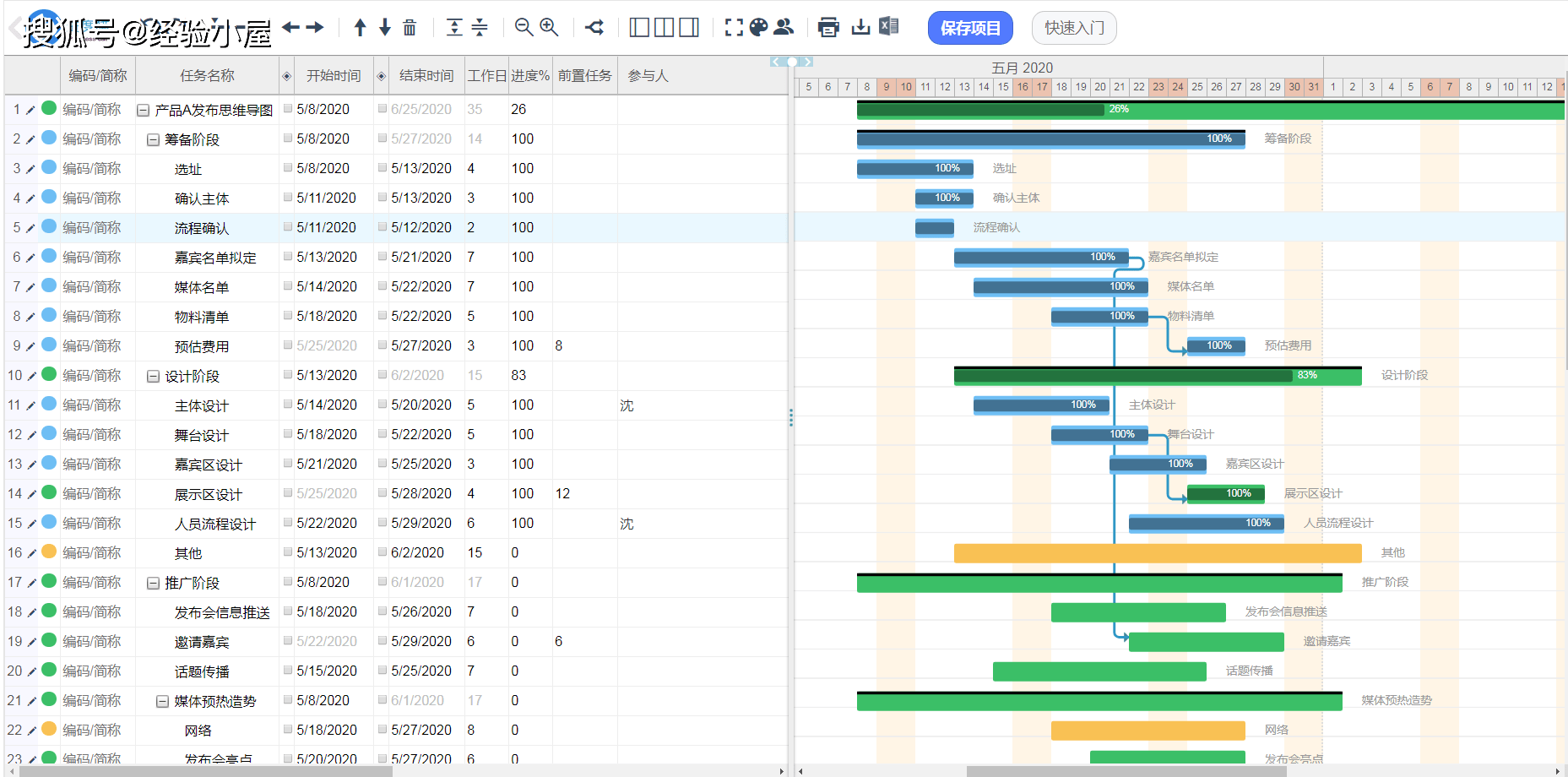Open the resources people icon

click(x=784, y=28)
